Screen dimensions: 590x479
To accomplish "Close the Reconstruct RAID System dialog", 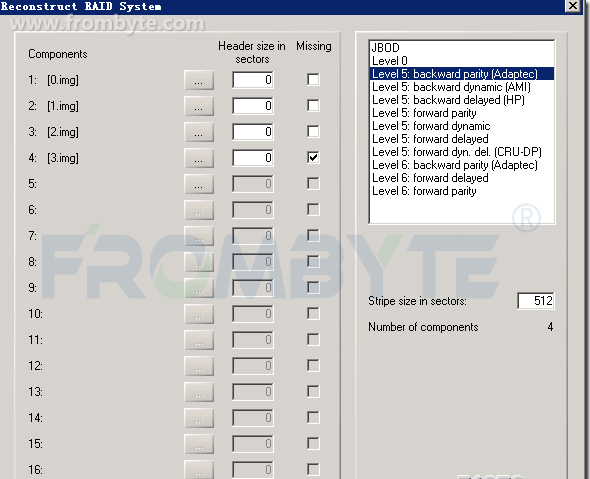I will click(x=573, y=6).
